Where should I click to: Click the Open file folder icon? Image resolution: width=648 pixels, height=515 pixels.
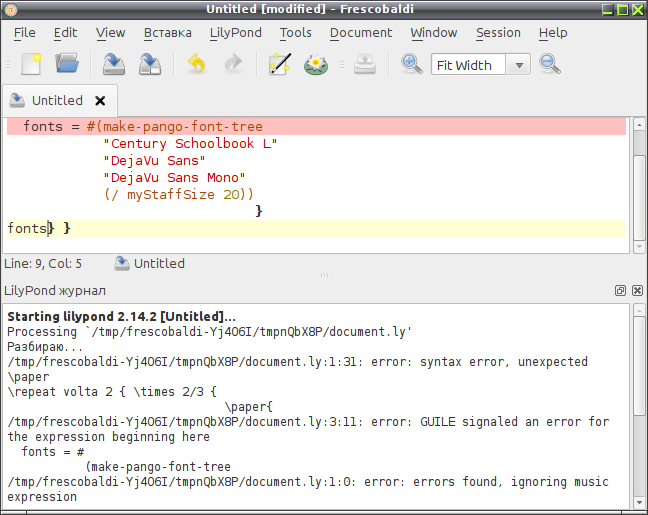67,64
